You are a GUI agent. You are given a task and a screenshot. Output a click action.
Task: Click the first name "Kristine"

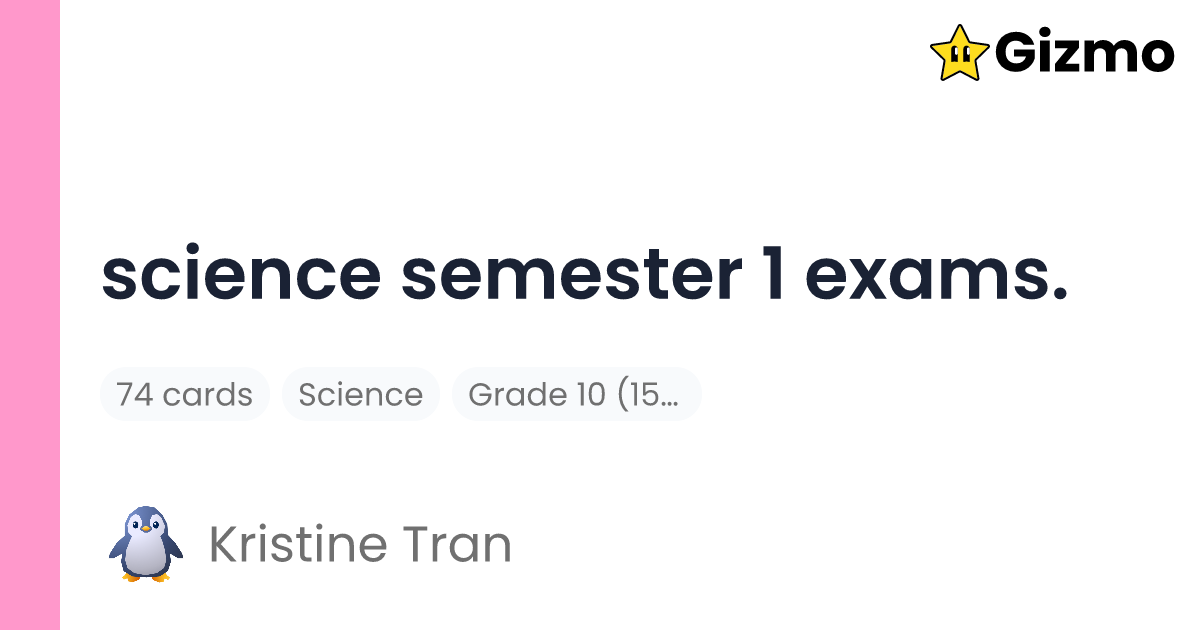[x=298, y=545]
